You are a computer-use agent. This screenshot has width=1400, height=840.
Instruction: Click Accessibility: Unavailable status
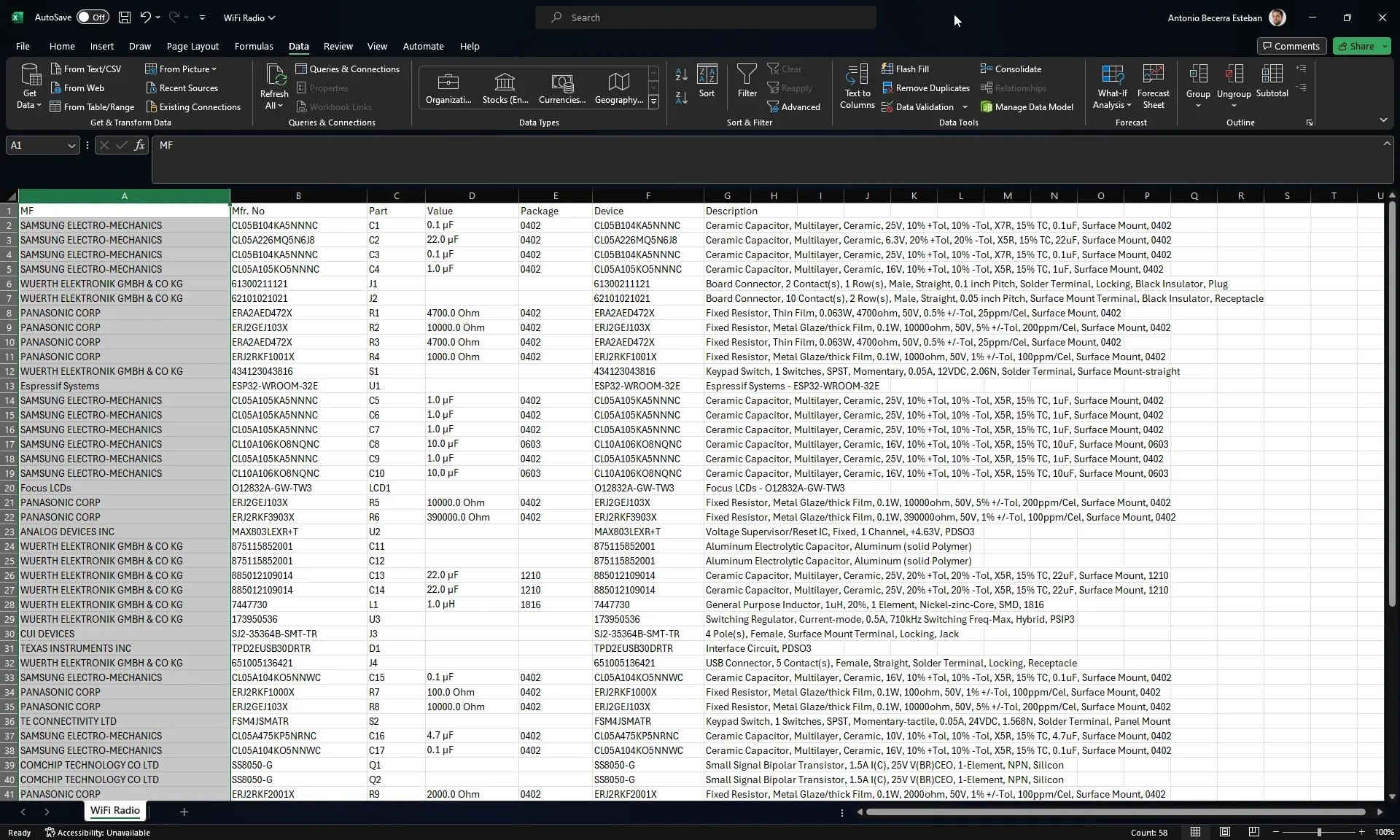tap(98, 833)
